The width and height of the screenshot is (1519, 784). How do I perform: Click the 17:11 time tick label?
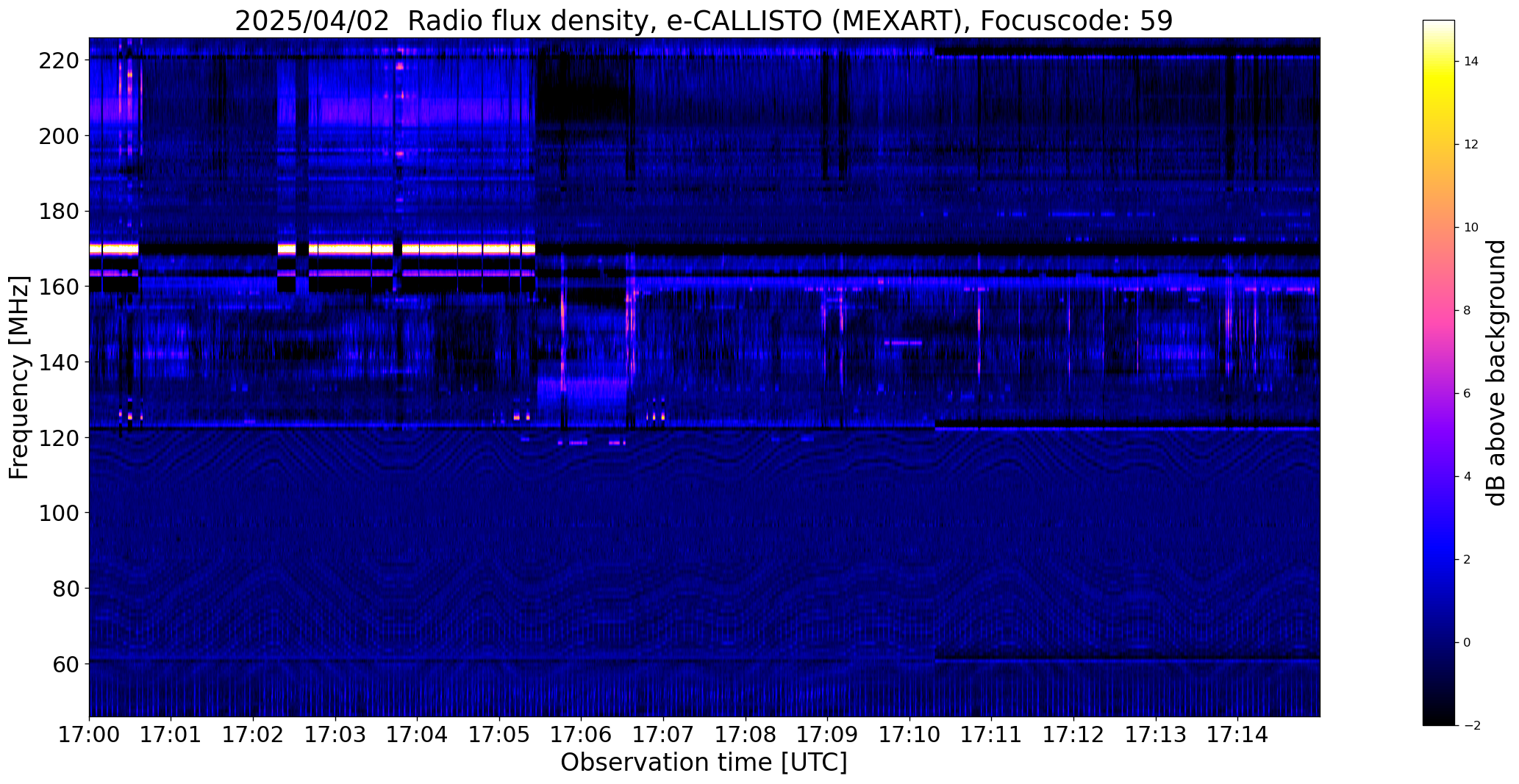point(992,734)
